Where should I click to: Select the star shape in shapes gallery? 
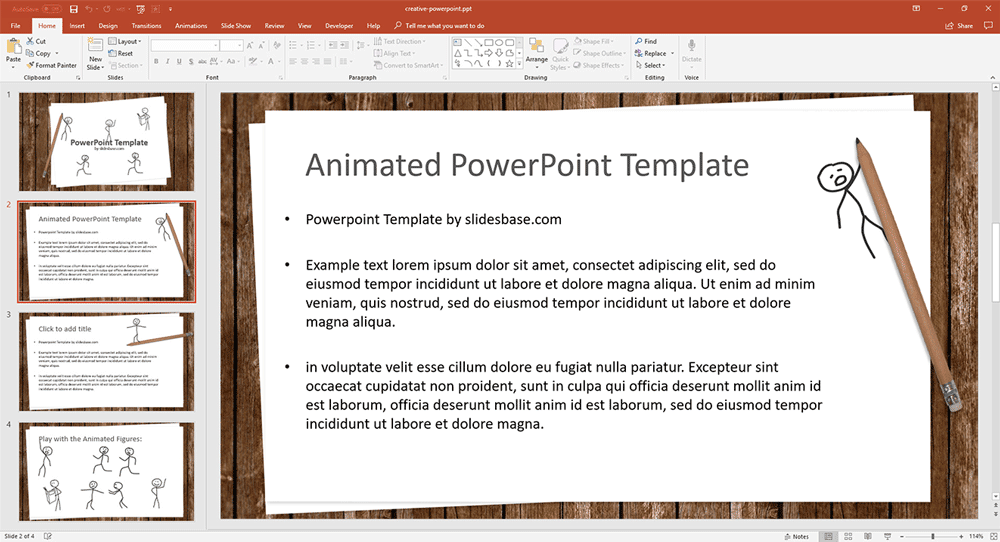pyautogui.click(x=510, y=63)
